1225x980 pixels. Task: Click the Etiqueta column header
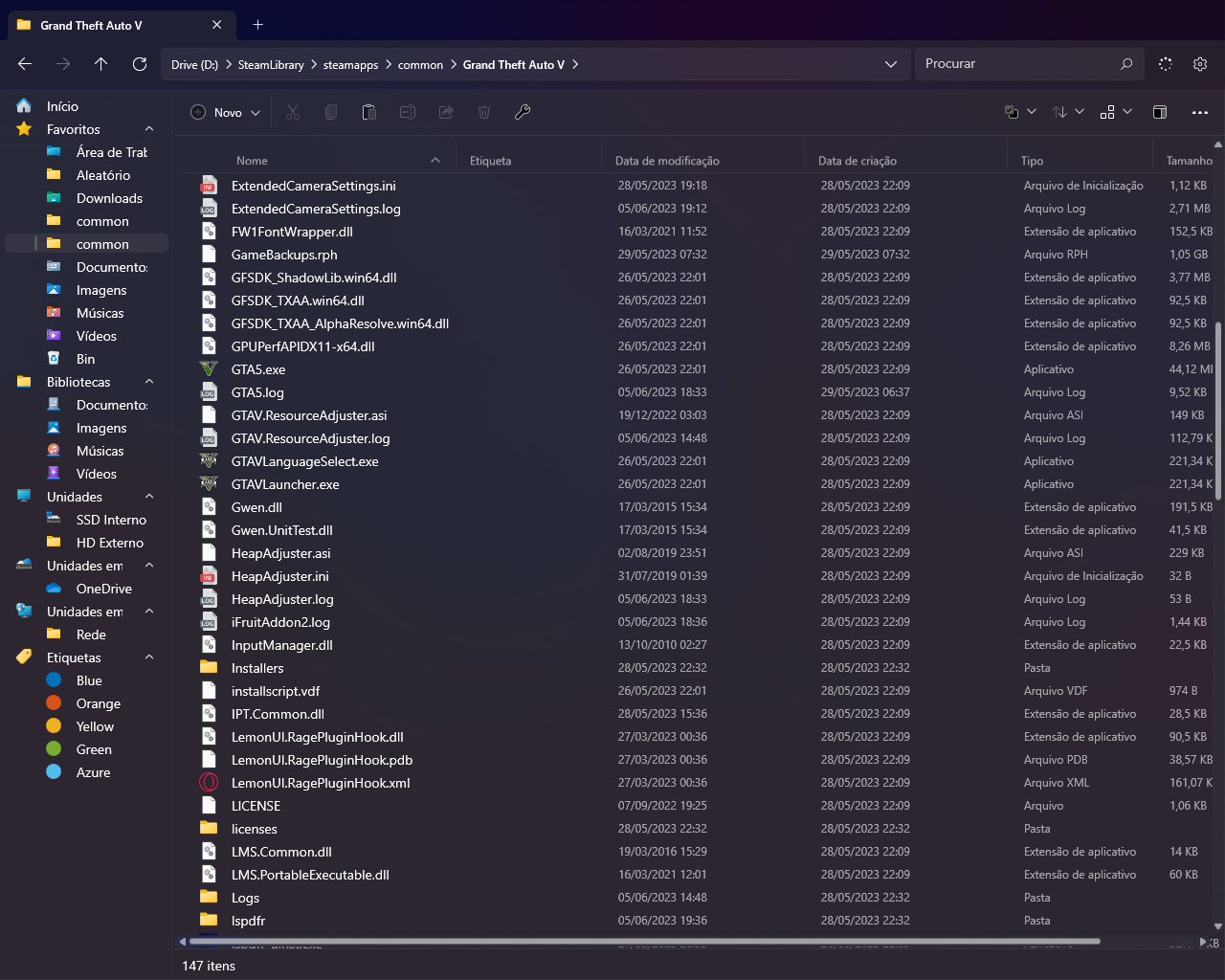coord(490,161)
